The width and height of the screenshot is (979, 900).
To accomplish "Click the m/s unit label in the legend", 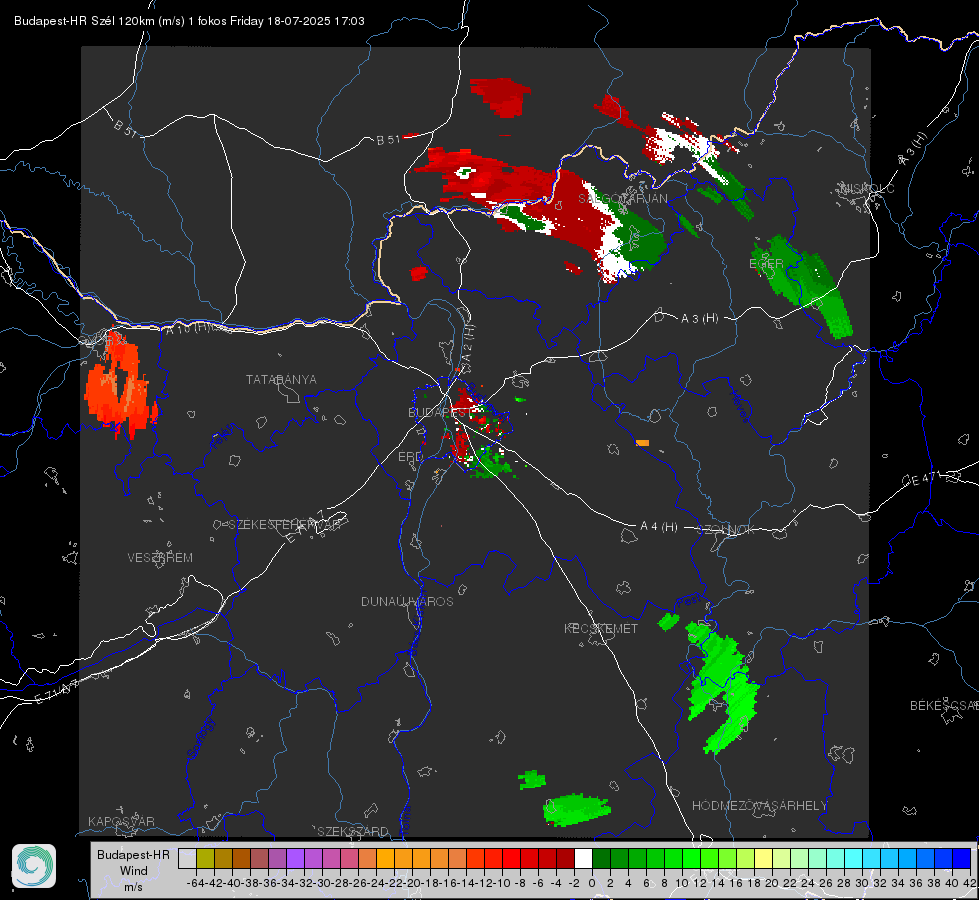I will [x=133, y=886].
